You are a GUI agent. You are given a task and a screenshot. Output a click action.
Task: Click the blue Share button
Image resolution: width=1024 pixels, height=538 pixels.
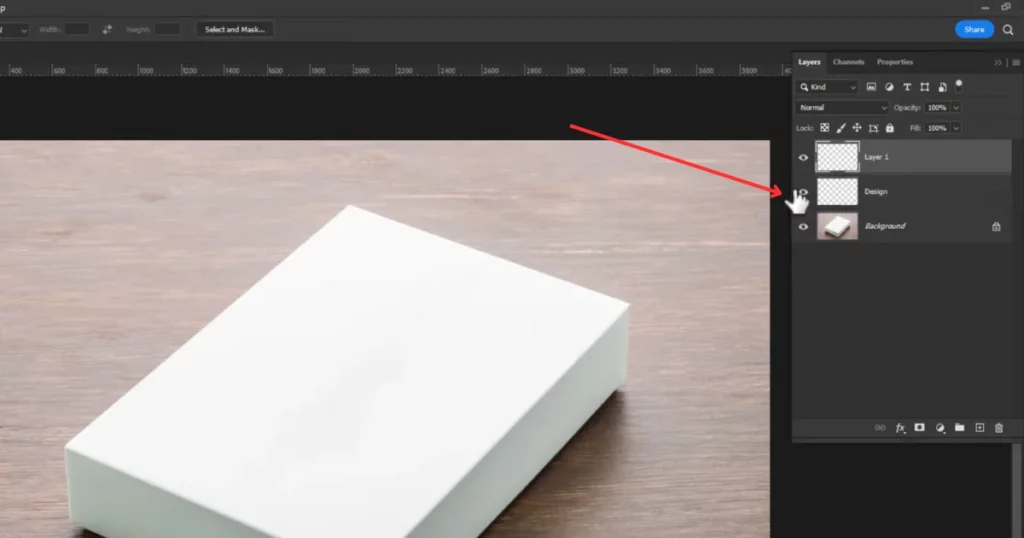click(974, 29)
